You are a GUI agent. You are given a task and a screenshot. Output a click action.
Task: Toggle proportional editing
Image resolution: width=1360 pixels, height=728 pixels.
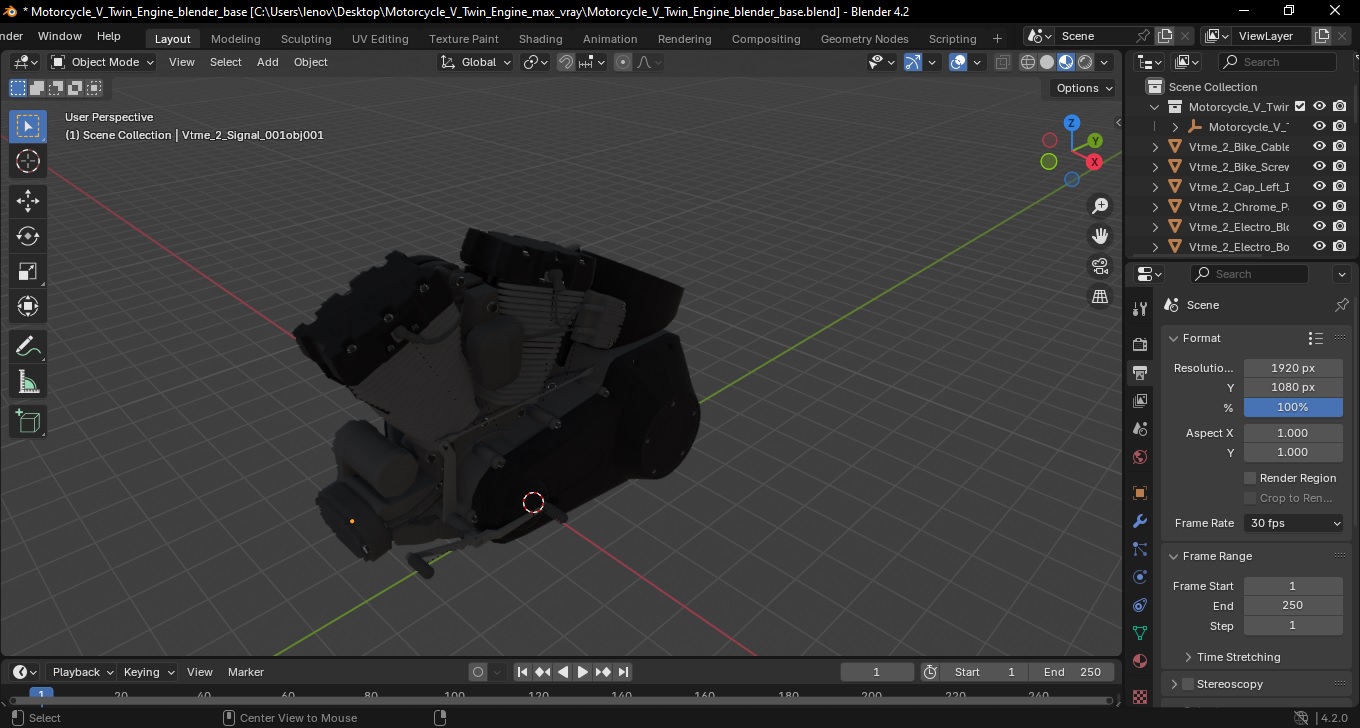click(623, 62)
